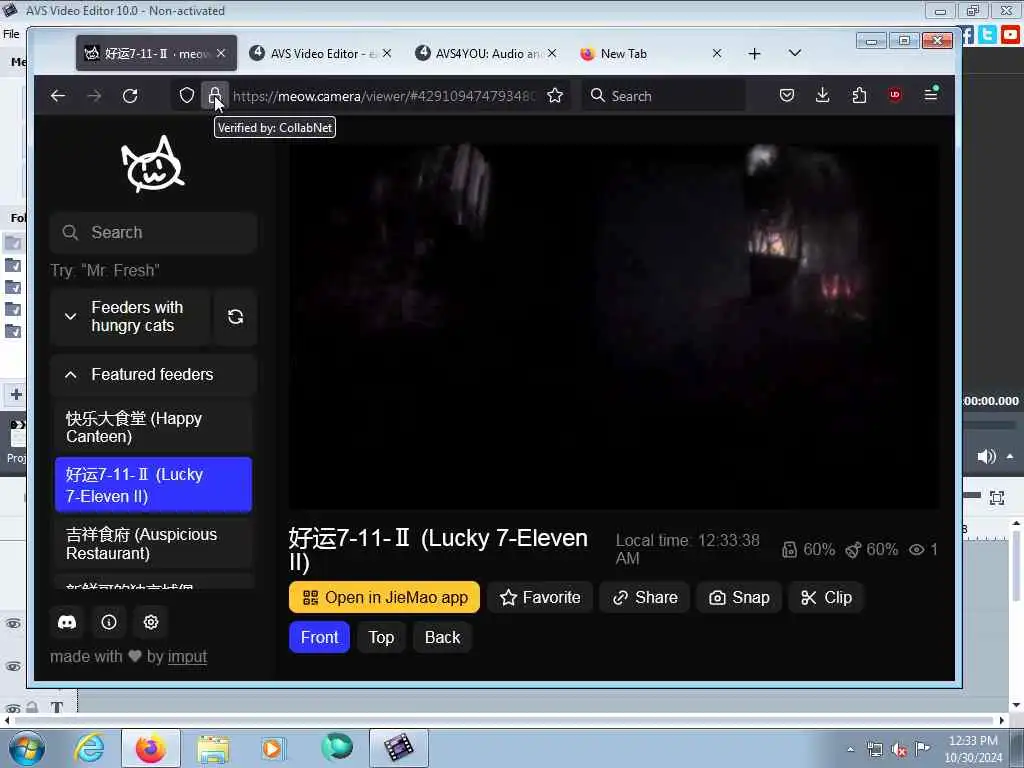The height and width of the screenshot is (768, 1024).
Task: Open the info circle icon in sidebar
Action: (x=109, y=622)
